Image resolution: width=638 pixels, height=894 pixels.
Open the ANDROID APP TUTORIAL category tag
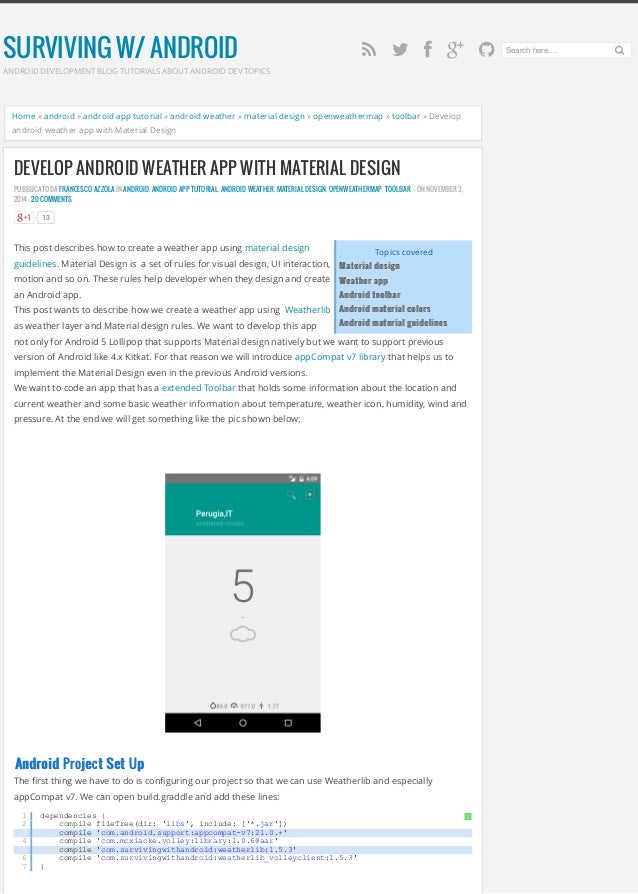(185, 189)
